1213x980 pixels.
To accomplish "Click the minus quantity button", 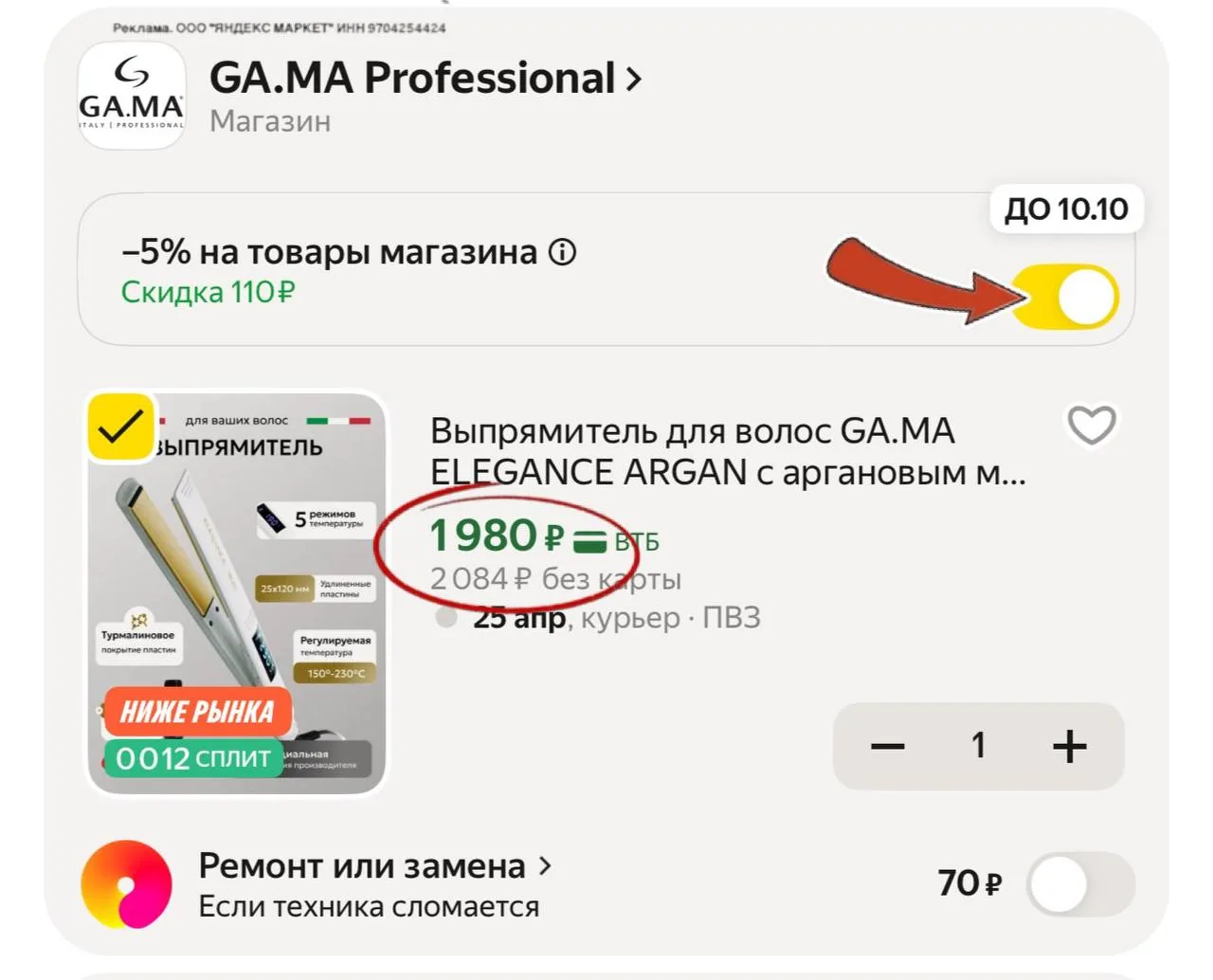I will coord(887,747).
